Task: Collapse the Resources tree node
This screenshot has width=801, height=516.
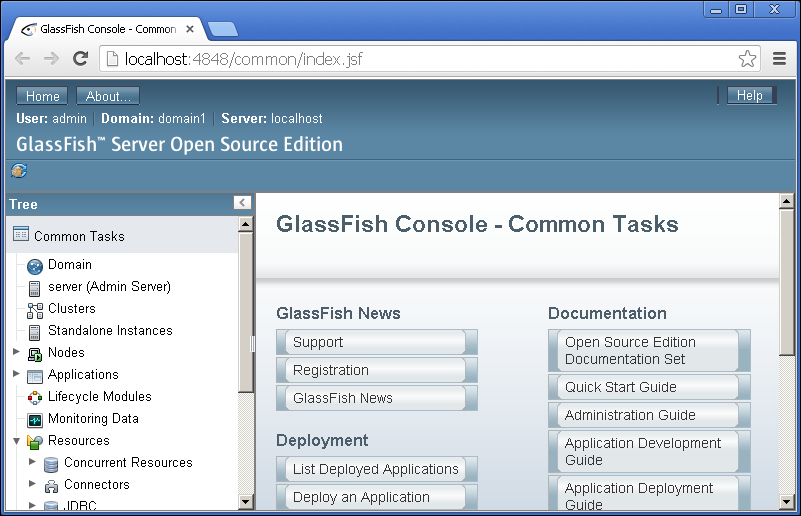Action: click(16, 440)
